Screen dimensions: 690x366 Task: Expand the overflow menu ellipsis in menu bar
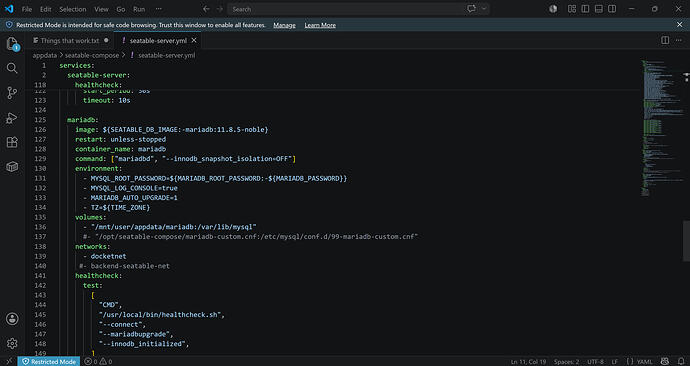pos(159,9)
